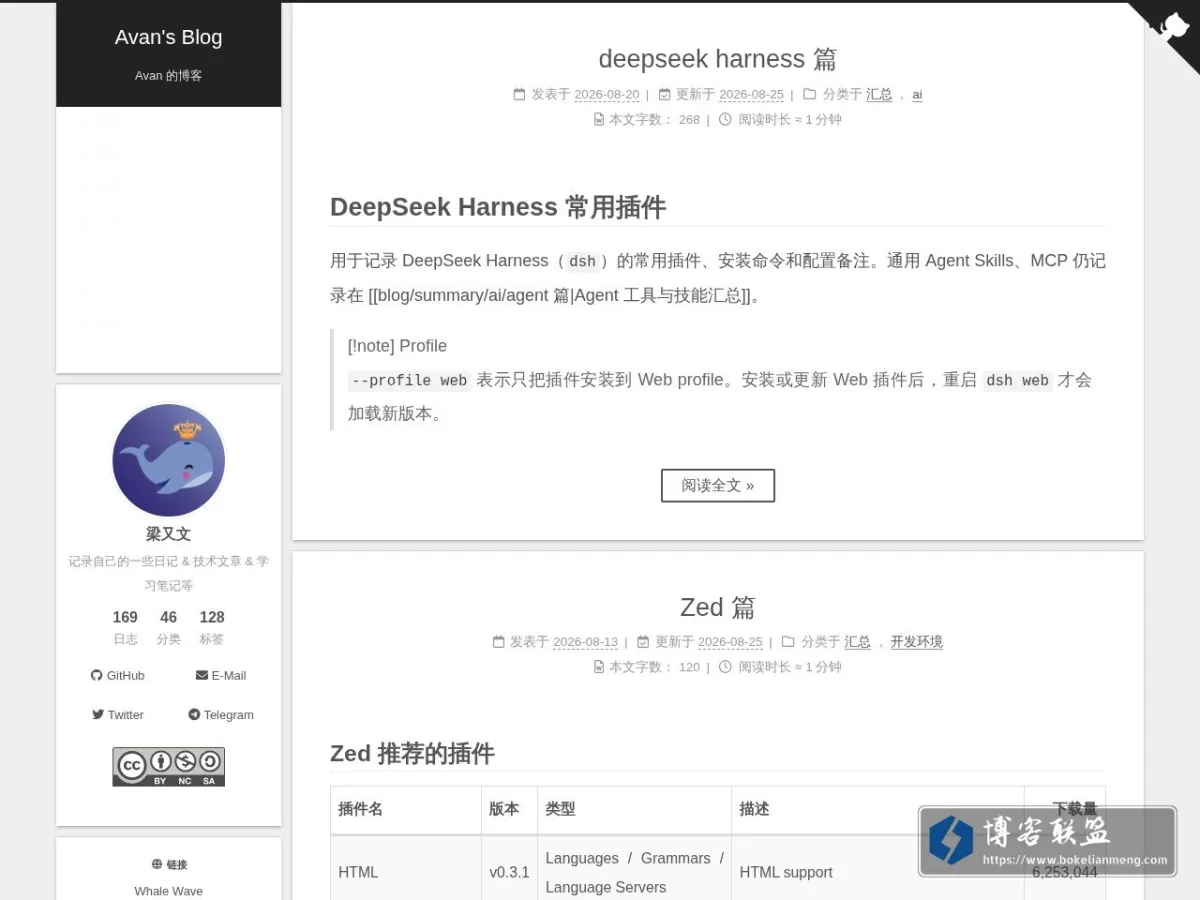Screen dimensions: 1200x900
Task: Click the Zed 推荐的插件 heading
Action: [412, 753]
